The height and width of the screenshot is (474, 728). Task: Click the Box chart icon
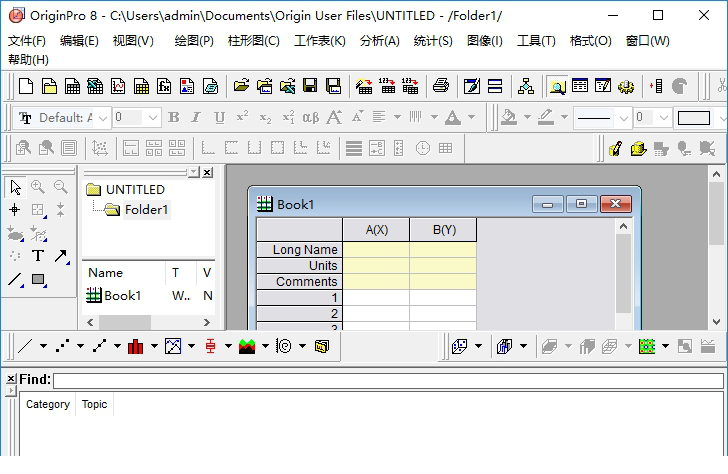coord(210,346)
